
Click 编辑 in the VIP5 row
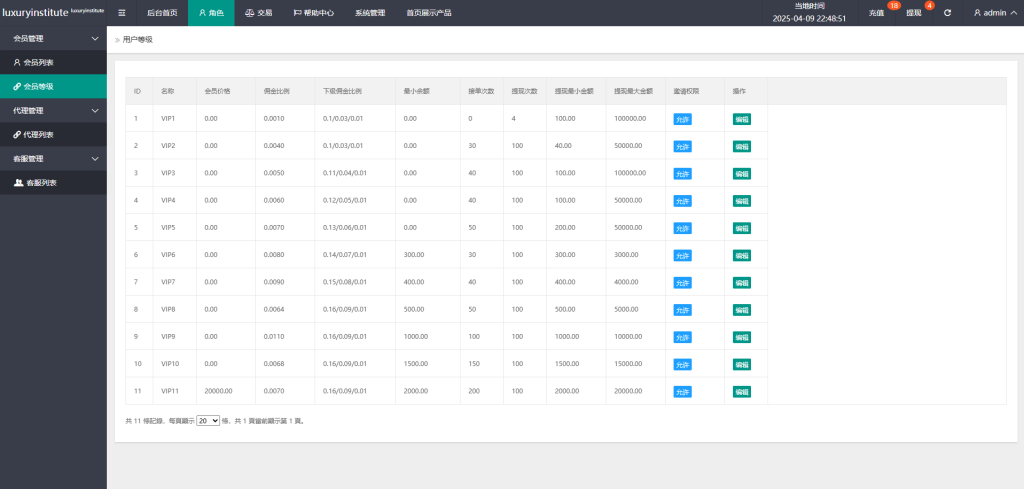pos(742,228)
